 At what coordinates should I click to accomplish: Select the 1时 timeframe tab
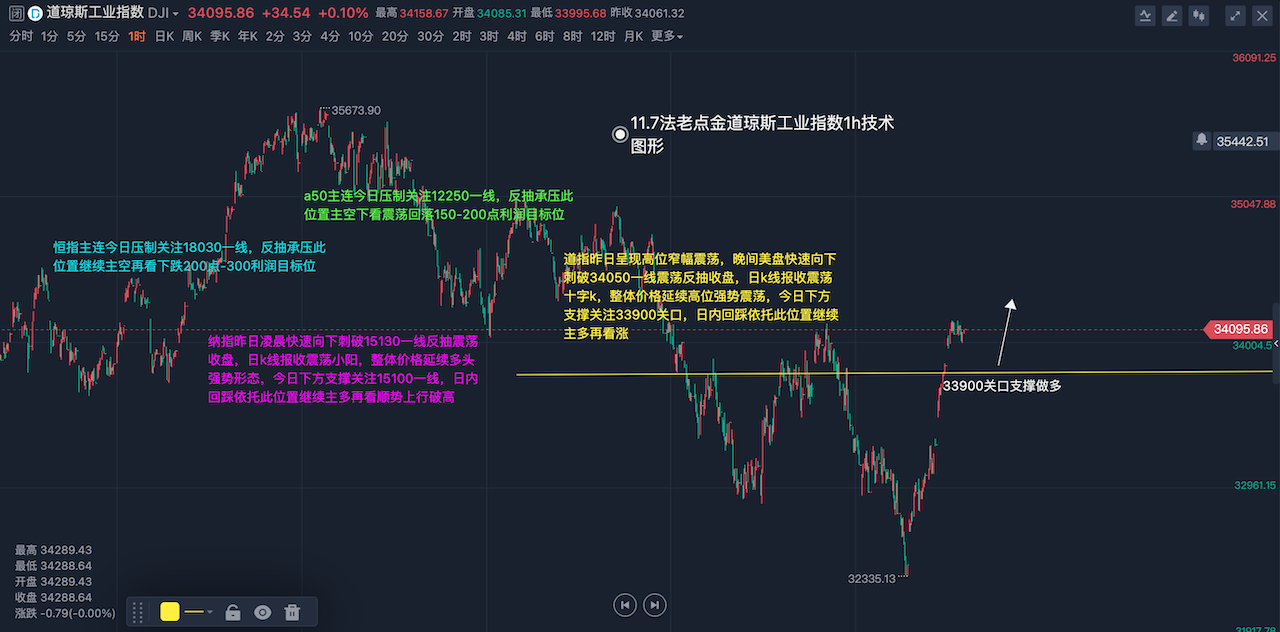coord(137,36)
